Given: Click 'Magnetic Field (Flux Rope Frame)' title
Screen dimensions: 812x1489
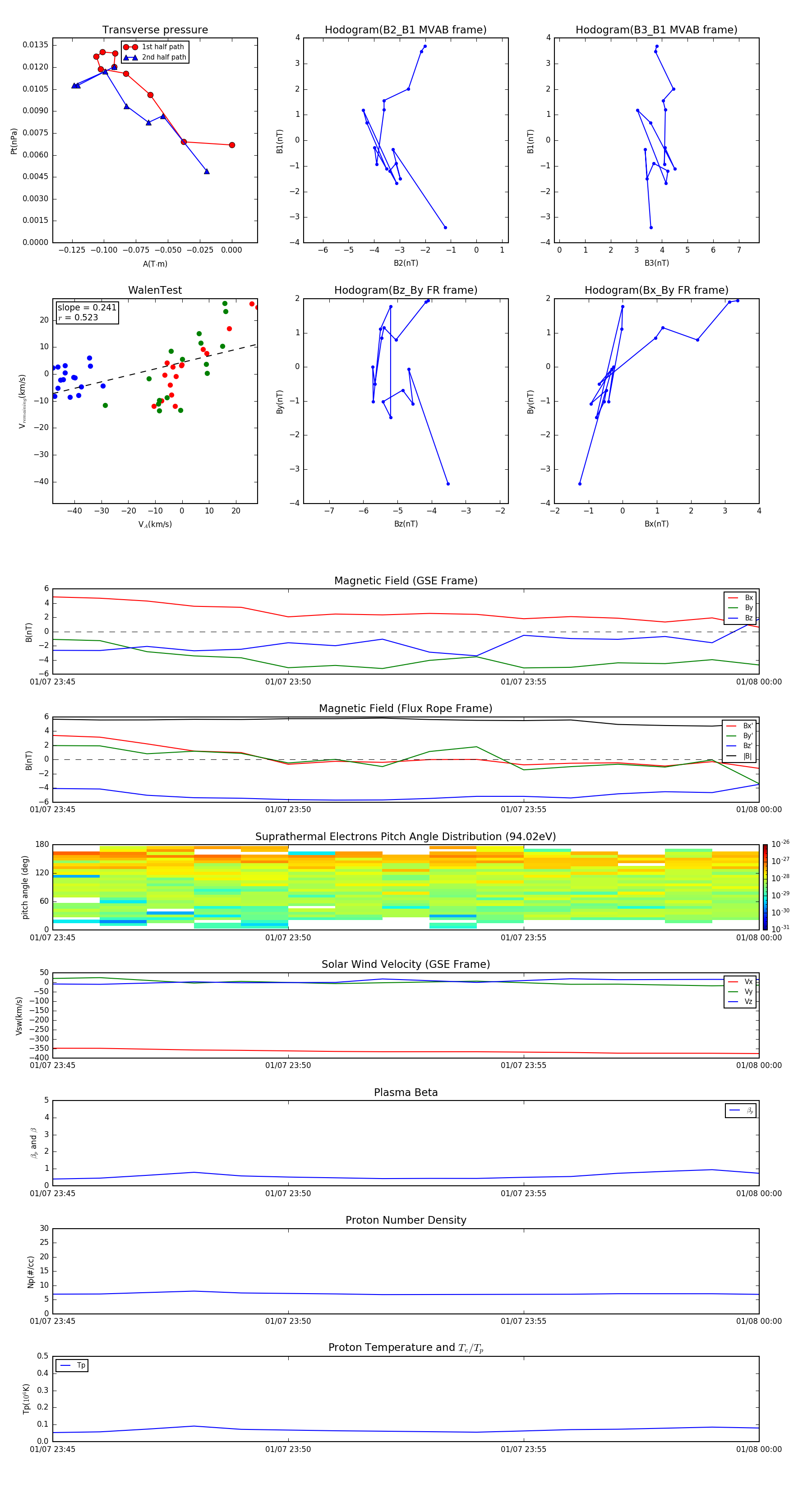Looking at the screenshot, I should 406,709.
